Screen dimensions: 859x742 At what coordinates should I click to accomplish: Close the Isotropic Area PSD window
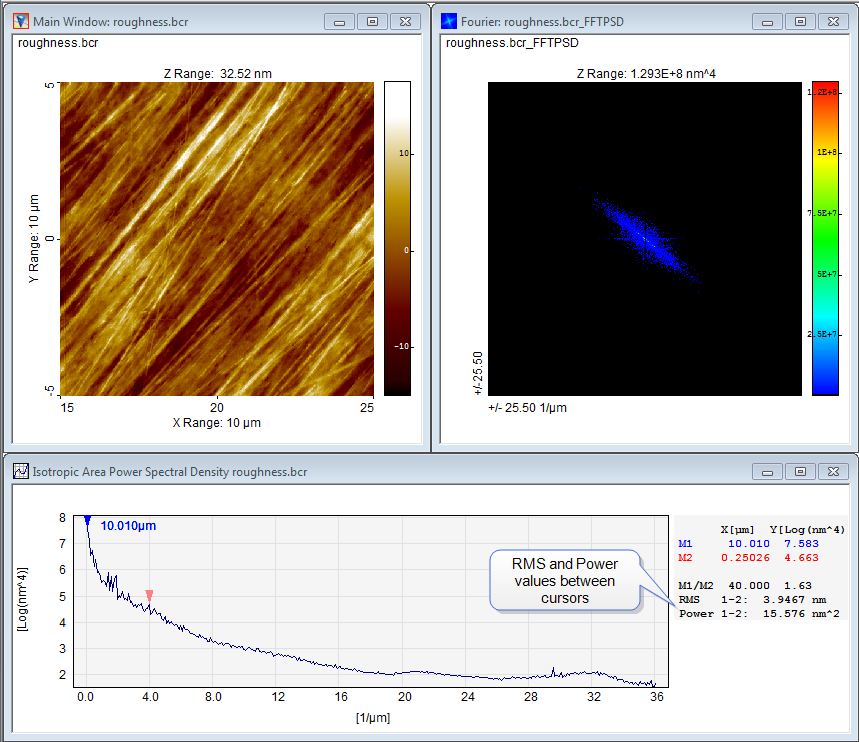[x=833, y=472]
